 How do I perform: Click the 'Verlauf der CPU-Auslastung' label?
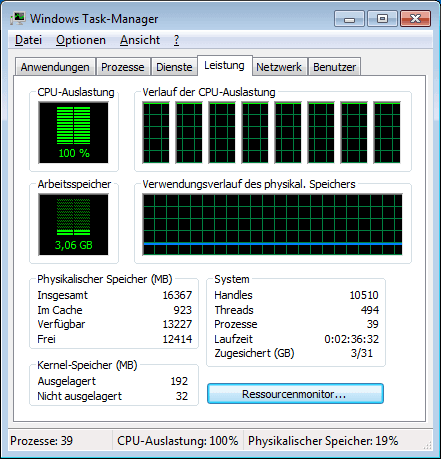click(x=209, y=92)
